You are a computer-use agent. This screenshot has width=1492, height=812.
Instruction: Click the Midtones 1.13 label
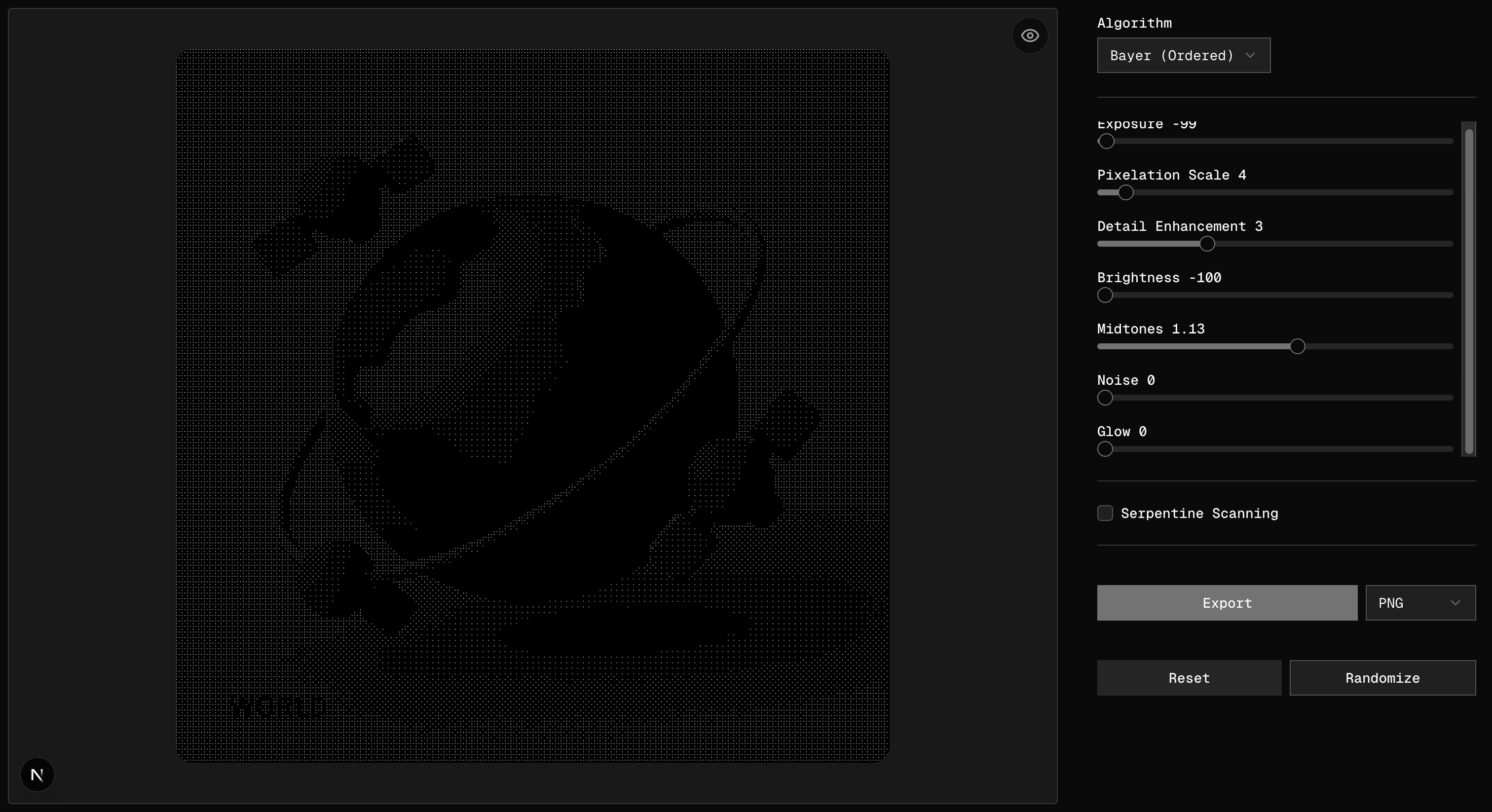click(1150, 329)
